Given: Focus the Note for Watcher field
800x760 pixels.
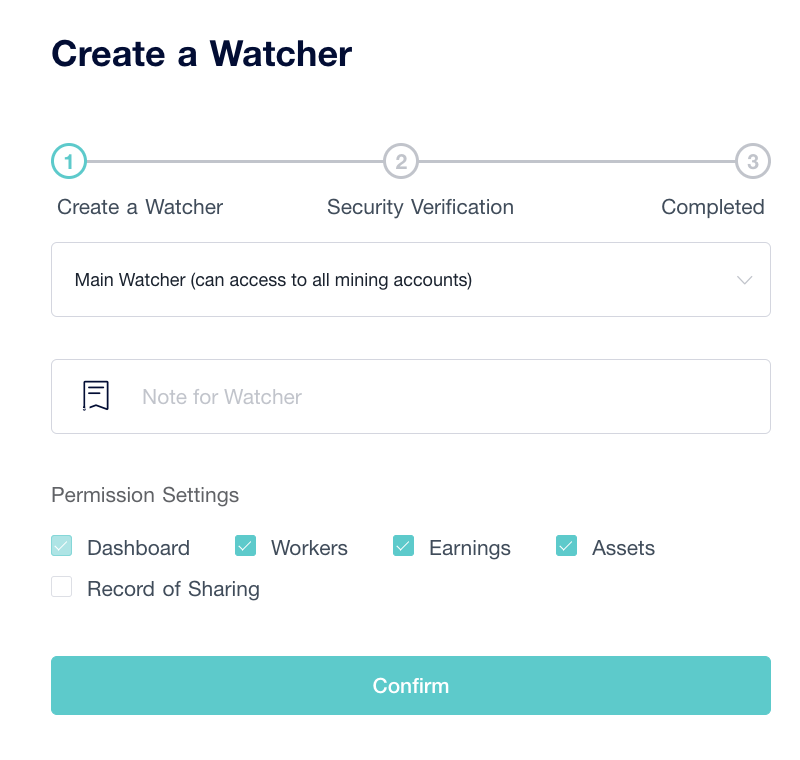Looking at the screenshot, I should click(411, 396).
